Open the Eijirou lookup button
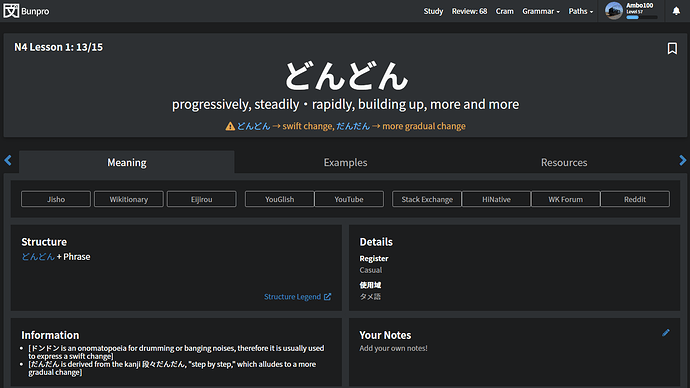The image size is (690, 388). coord(202,199)
